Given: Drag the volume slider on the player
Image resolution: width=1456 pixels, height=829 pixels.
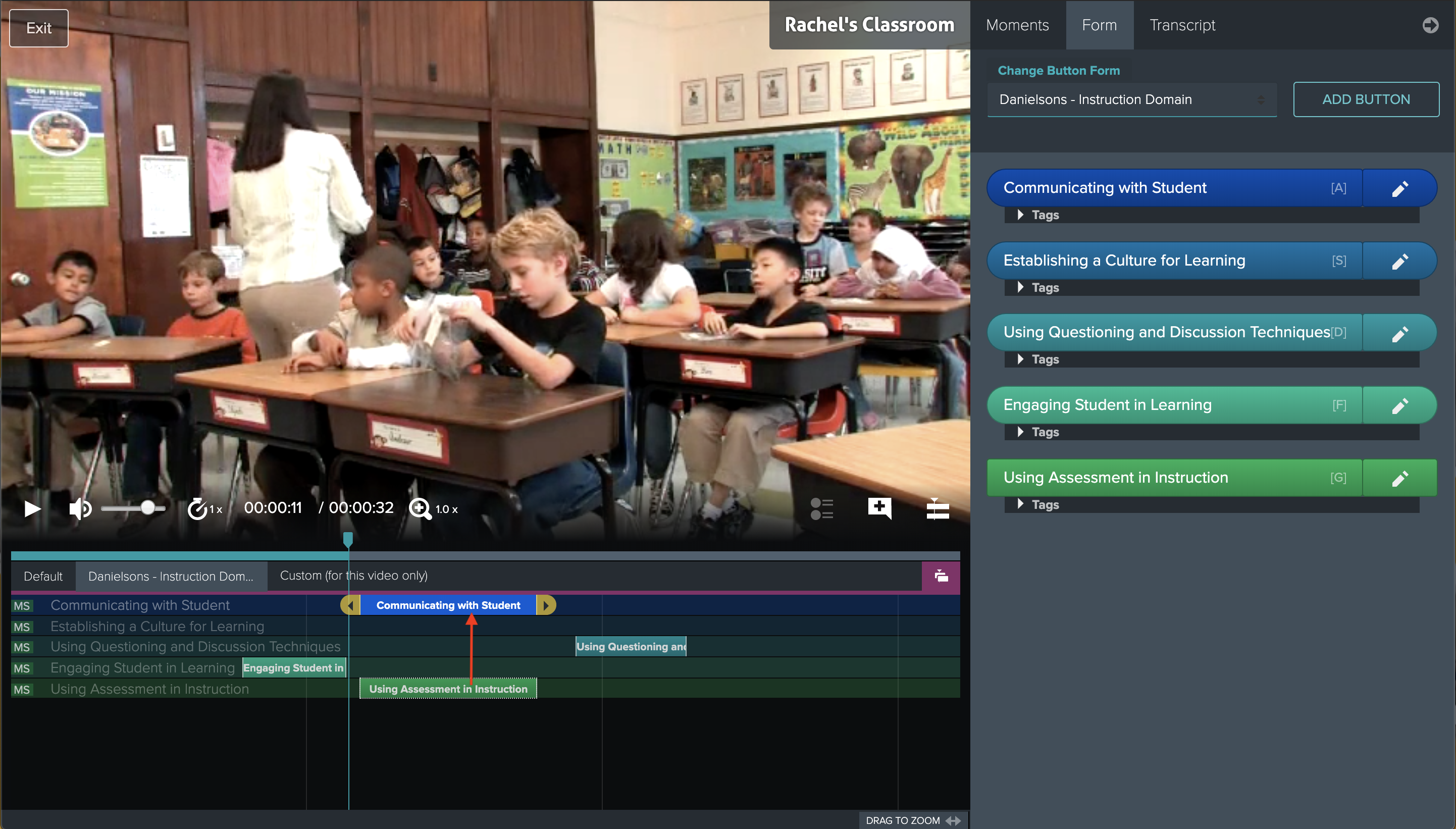Looking at the screenshot, I should pos(150,508).
